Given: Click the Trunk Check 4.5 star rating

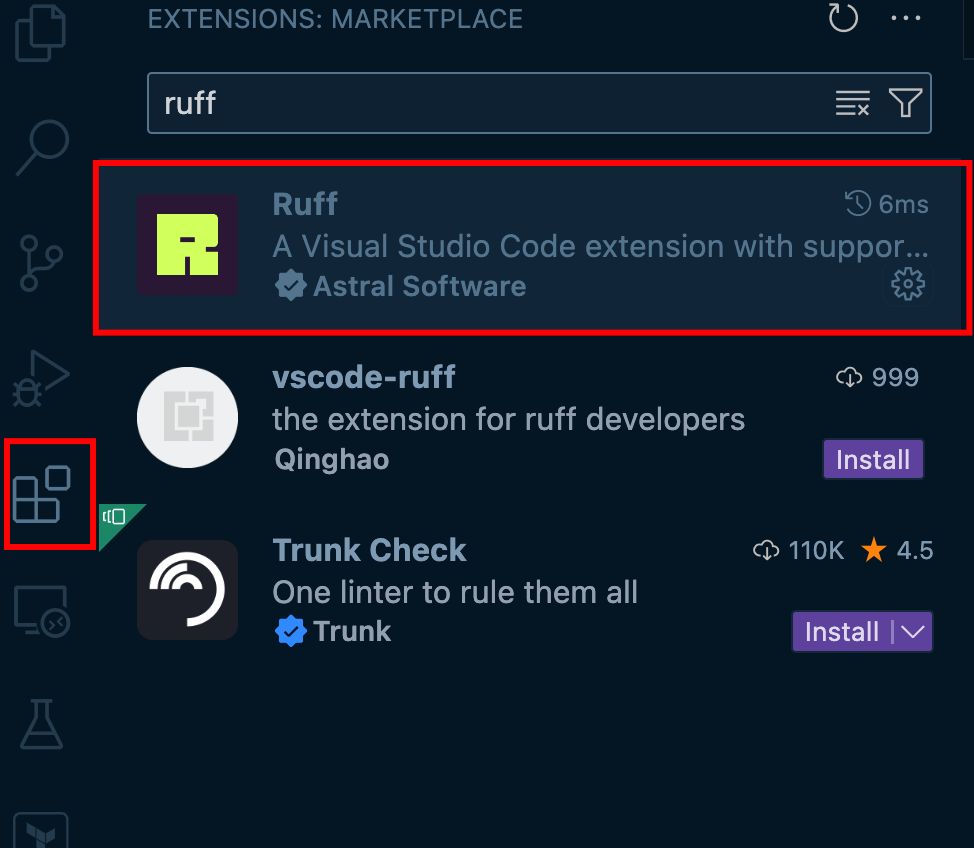Looking at the screenshot, I should (897, 550).
